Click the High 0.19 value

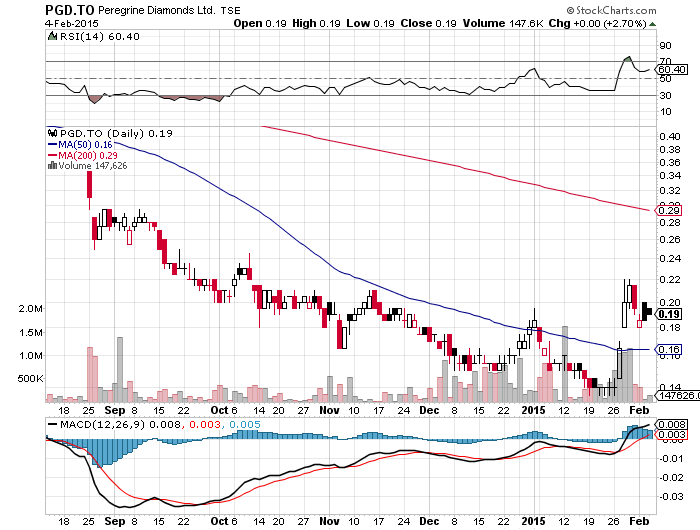pyautogui.click(x=316, y=23)
